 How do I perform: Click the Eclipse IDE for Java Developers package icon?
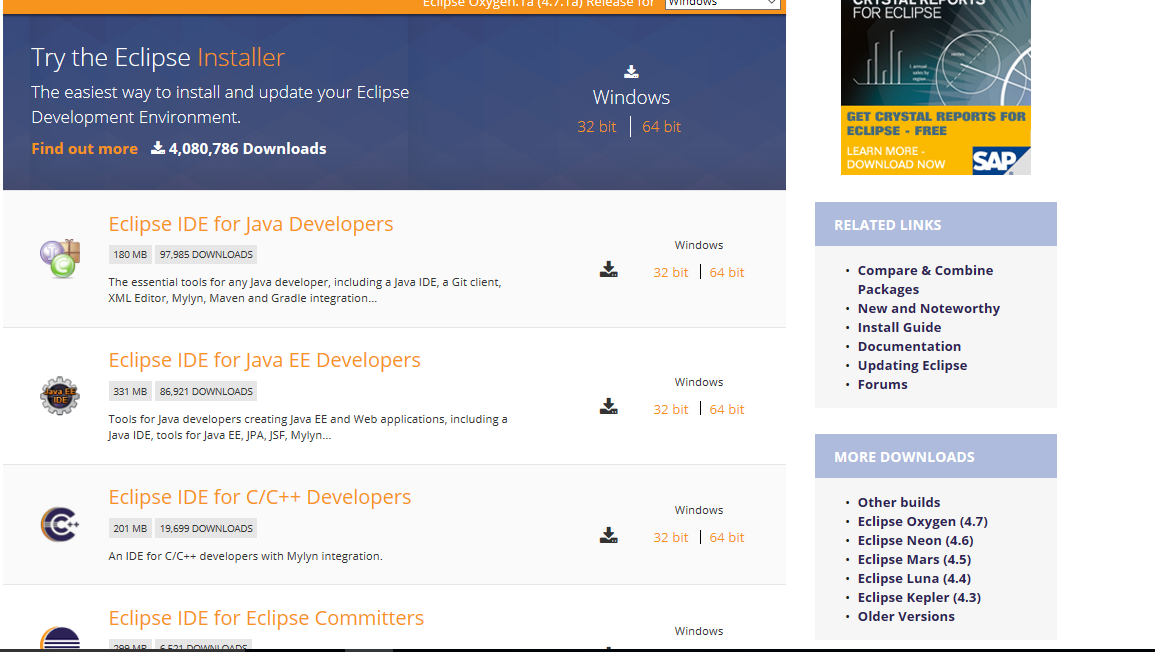tap(60, 259)
